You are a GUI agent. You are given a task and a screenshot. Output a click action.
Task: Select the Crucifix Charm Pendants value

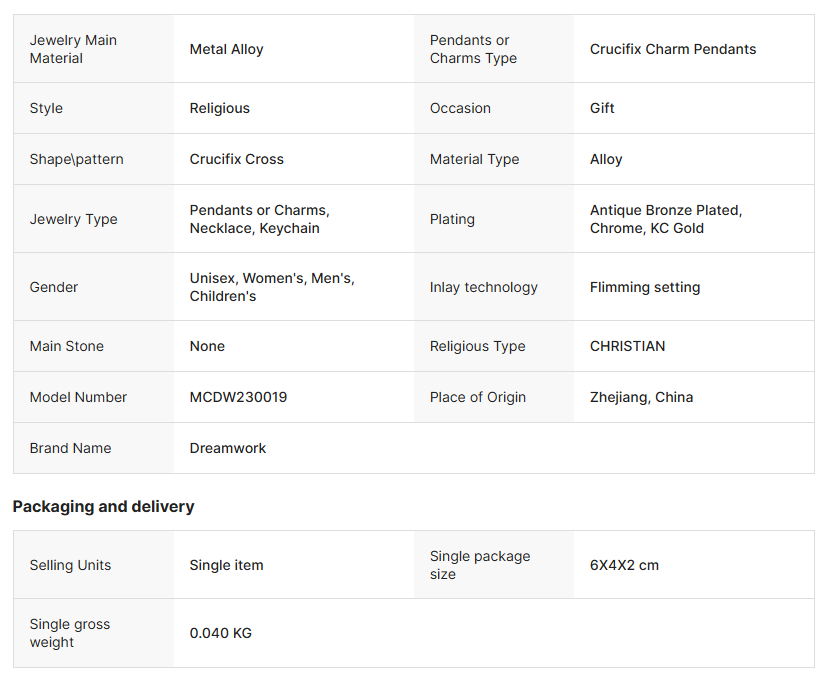pyautogui.click(x=673, y=49)
